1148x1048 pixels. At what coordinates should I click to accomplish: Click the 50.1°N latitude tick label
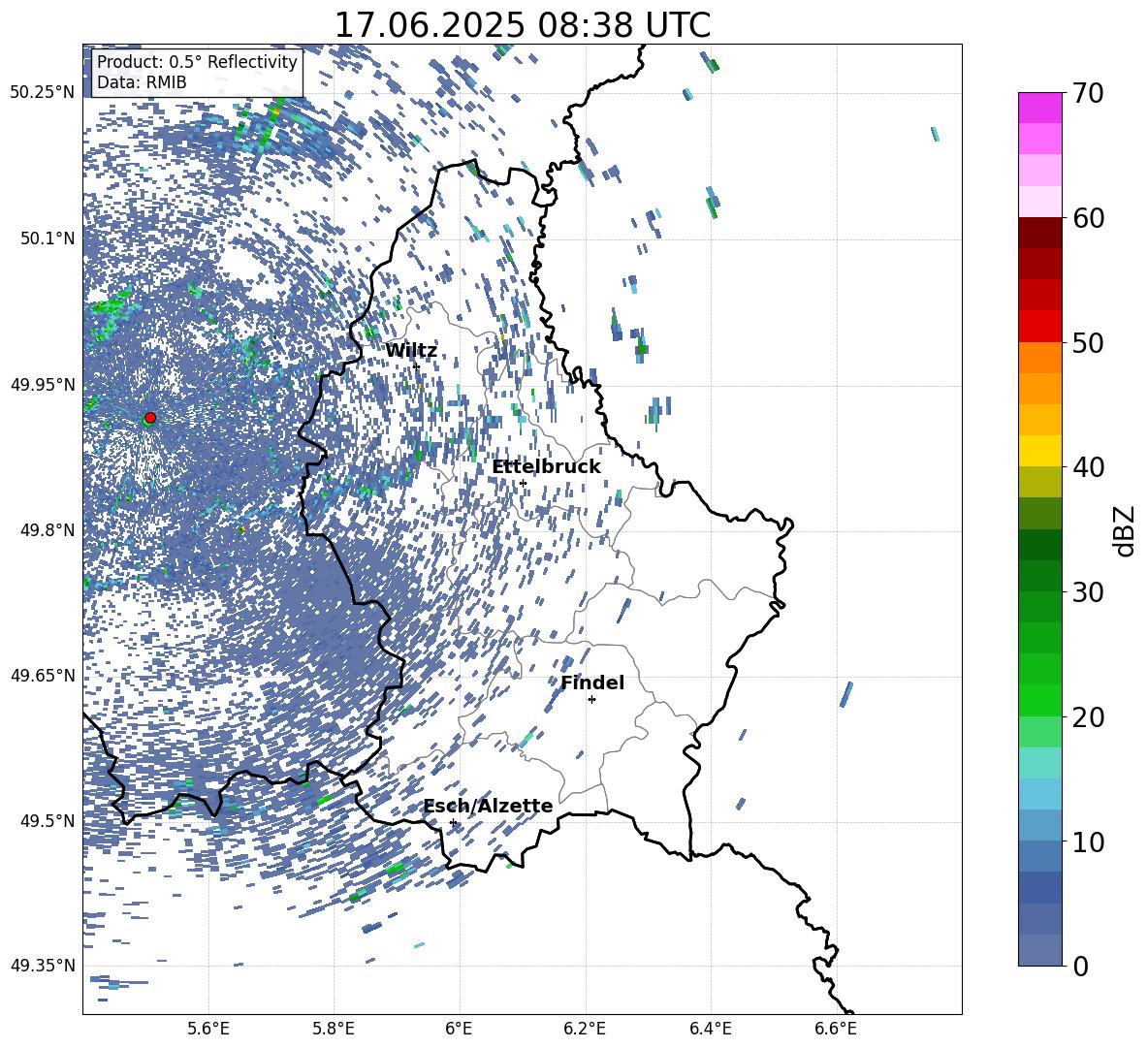pos(47,238)
